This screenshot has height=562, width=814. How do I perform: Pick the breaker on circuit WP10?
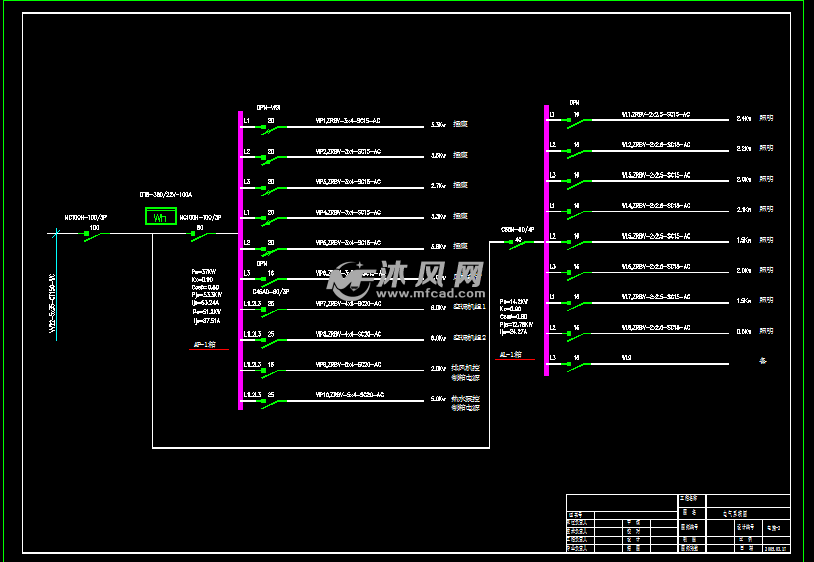click(x=274, y=403)
